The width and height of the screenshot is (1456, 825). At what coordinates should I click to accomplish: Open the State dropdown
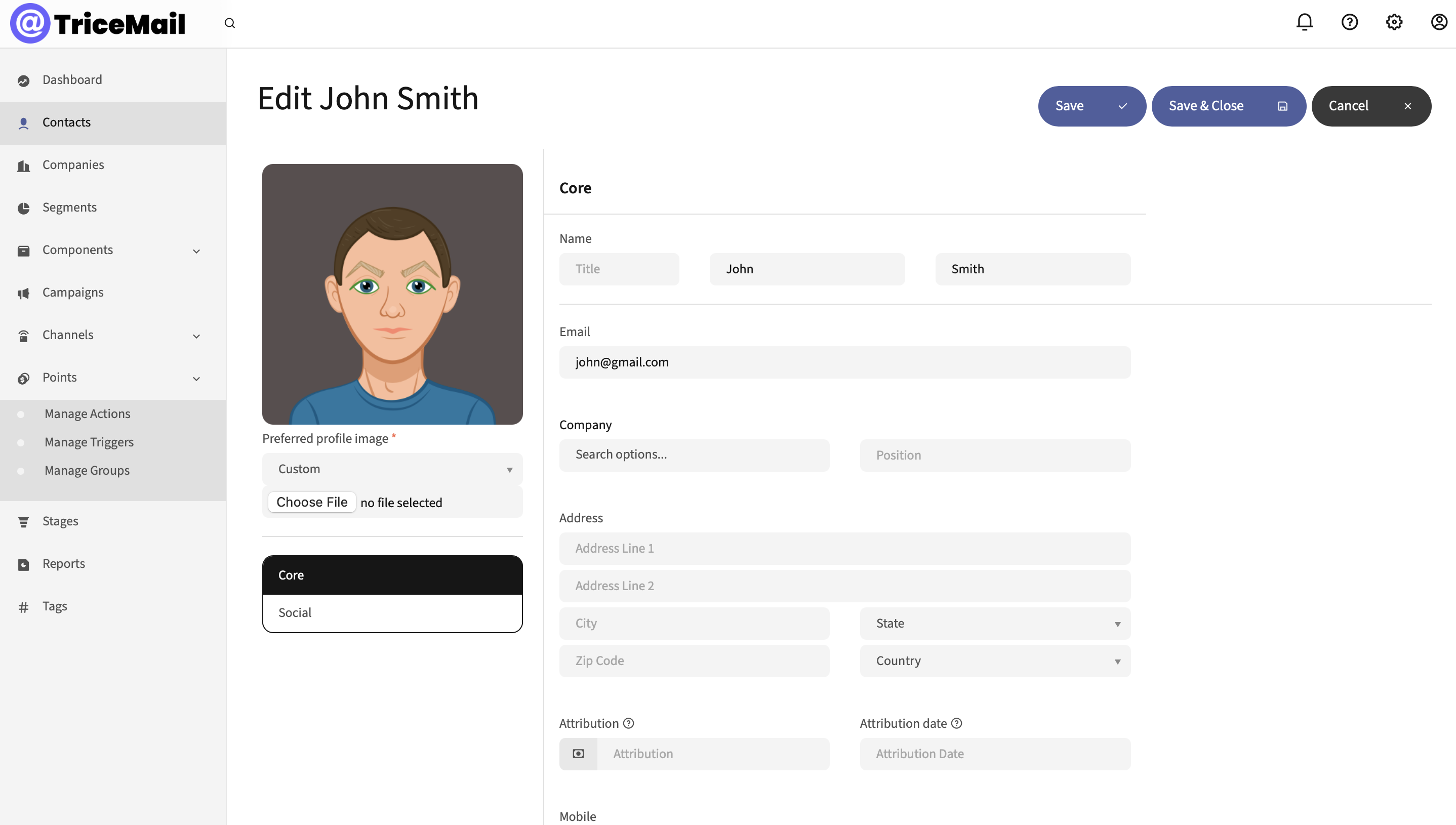[995, 623]
